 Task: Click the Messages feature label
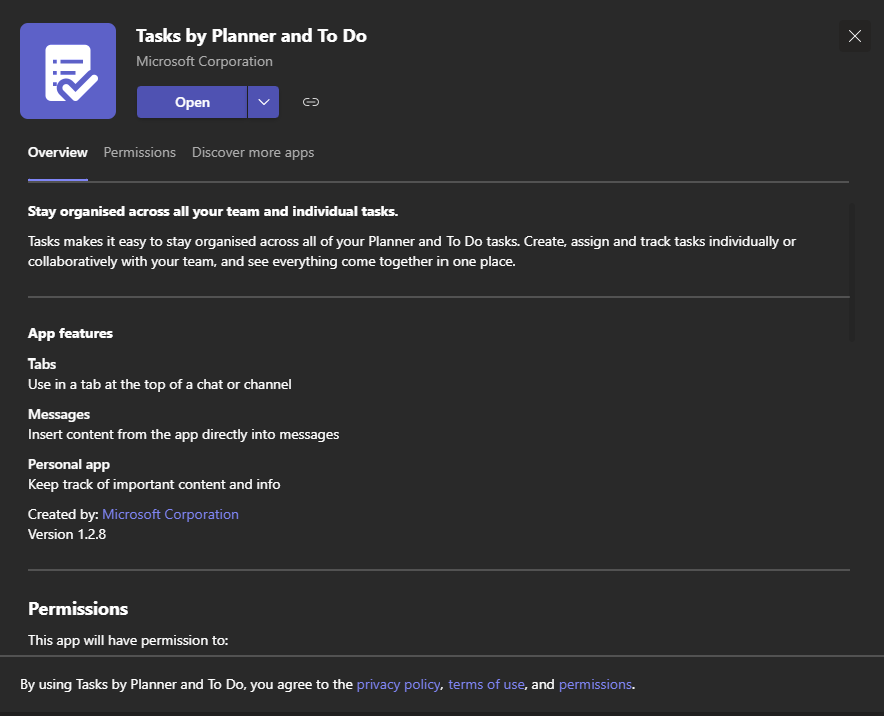(x=59, y=414)
